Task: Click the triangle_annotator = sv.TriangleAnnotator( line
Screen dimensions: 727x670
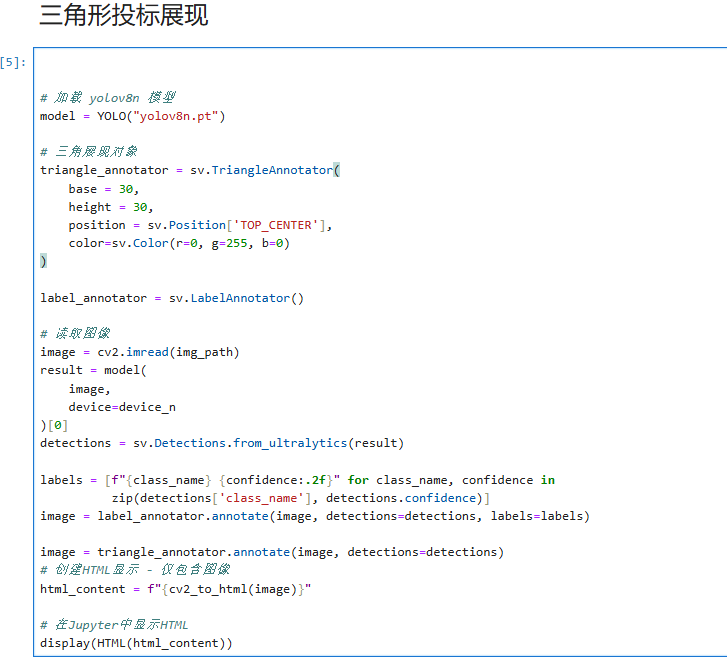Action: point(190,170)
